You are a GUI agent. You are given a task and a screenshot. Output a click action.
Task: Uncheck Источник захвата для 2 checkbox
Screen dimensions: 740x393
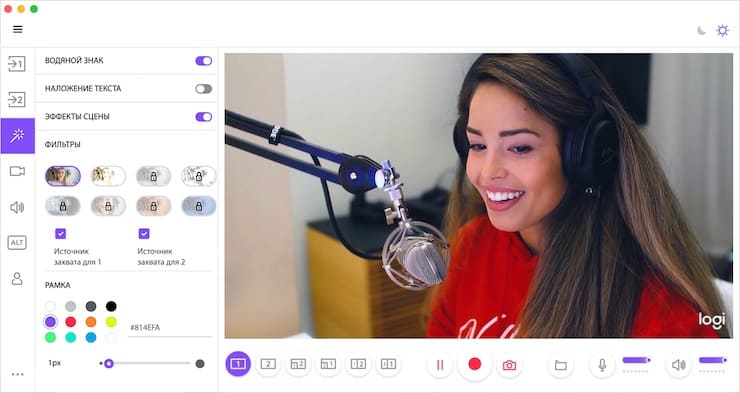(x=144, y=234)
